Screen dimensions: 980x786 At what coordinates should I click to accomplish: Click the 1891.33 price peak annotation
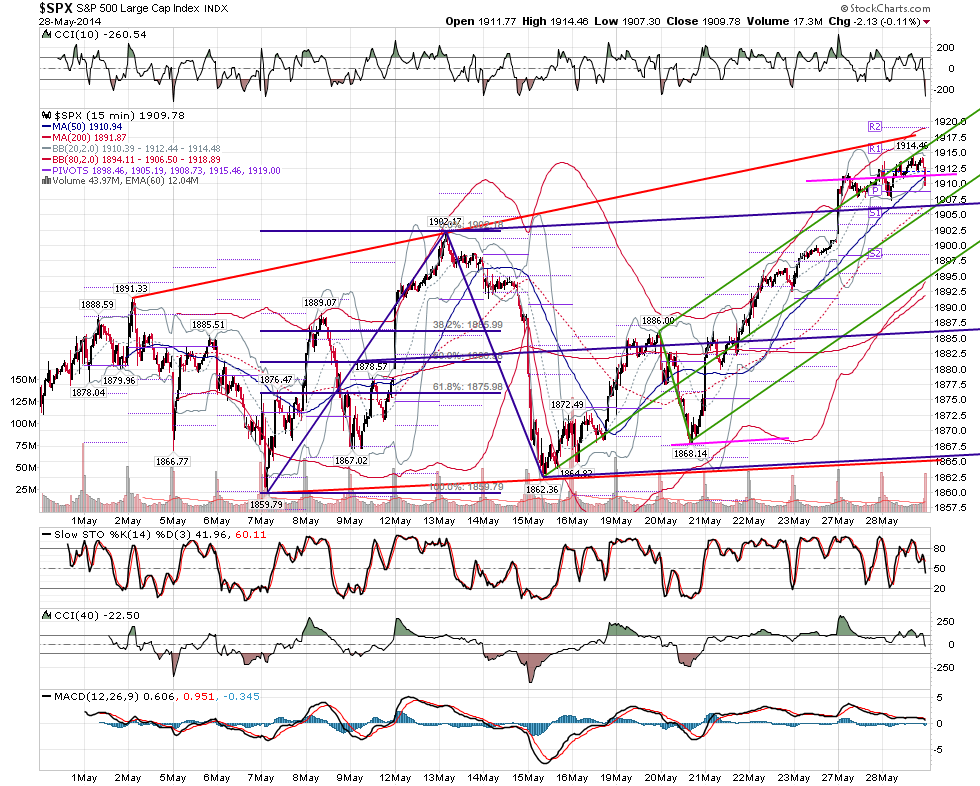131,289
